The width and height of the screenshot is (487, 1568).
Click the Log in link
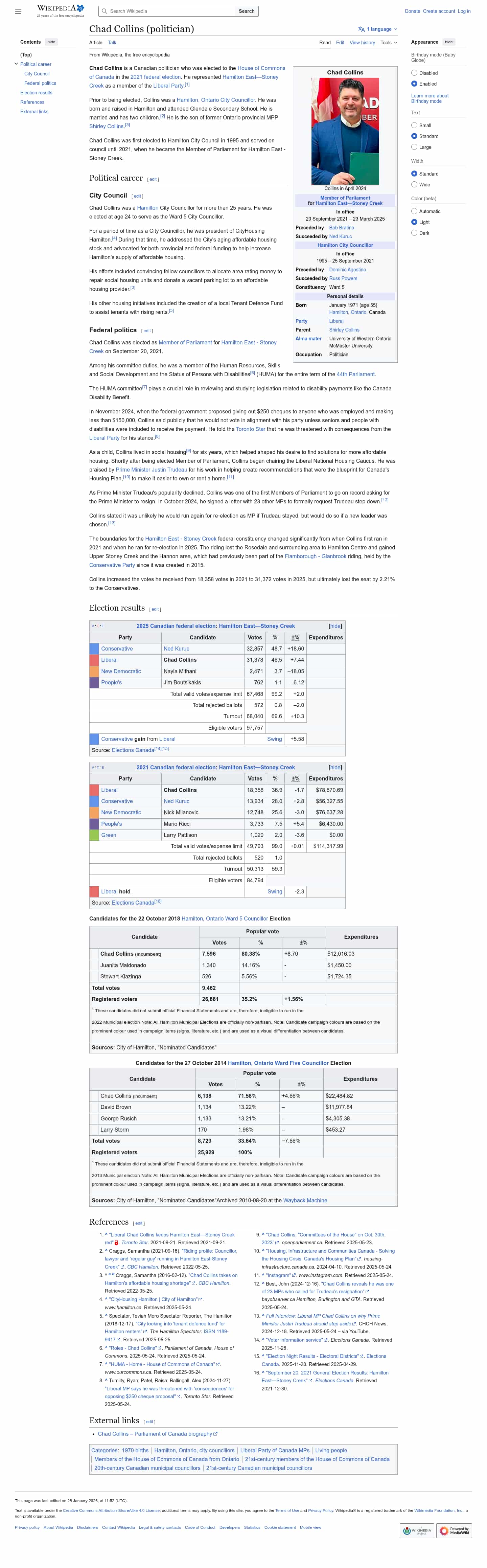click(464, 11)
